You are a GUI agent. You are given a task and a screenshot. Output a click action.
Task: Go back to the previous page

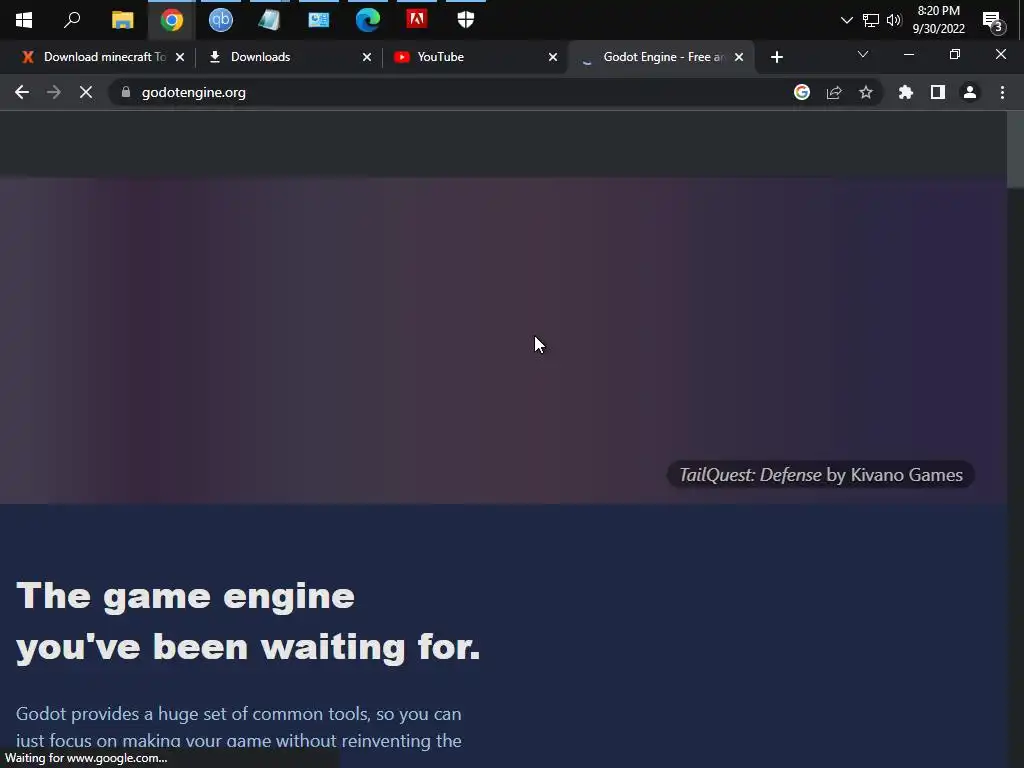pyautogui.click(x=22, y=93)
